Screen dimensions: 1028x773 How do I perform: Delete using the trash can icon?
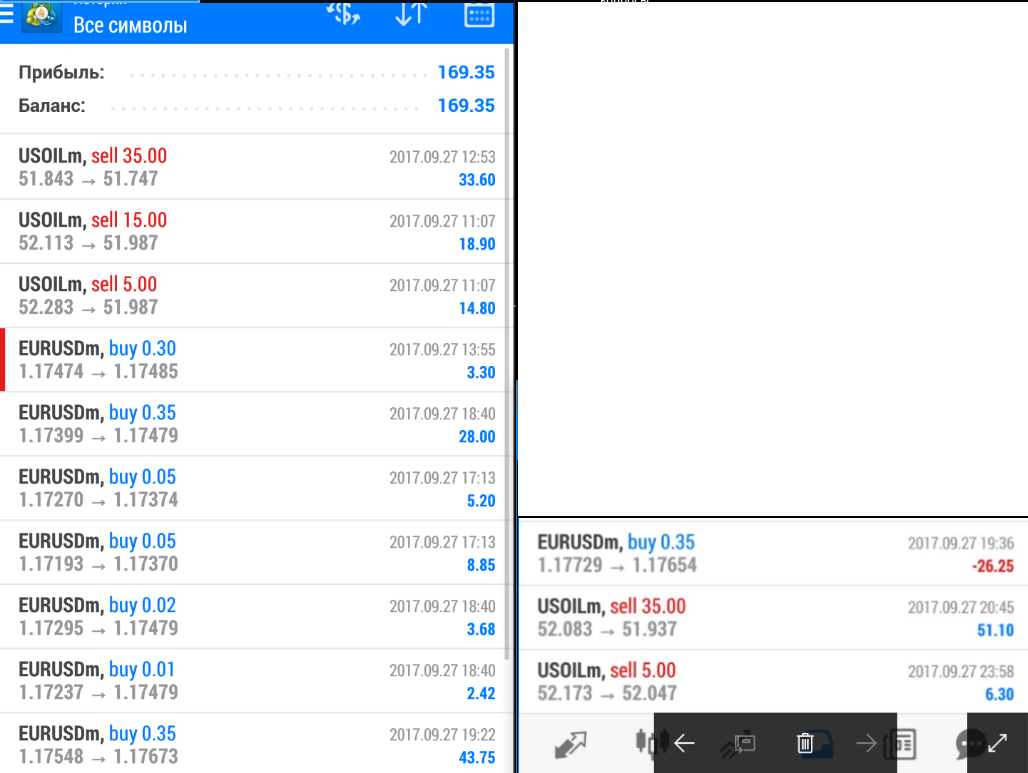click(x=805, y=743)
